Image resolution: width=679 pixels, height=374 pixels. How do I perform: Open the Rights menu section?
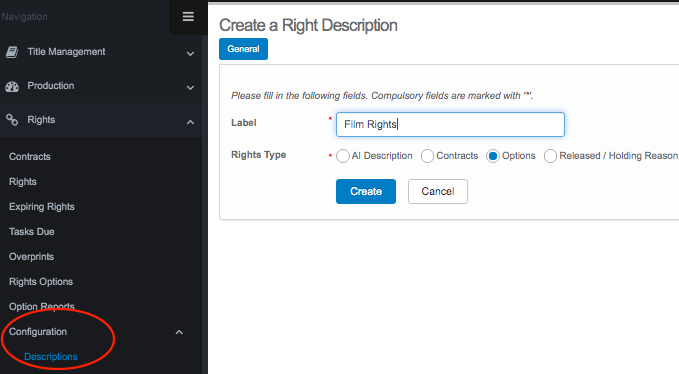coord(41,120)
